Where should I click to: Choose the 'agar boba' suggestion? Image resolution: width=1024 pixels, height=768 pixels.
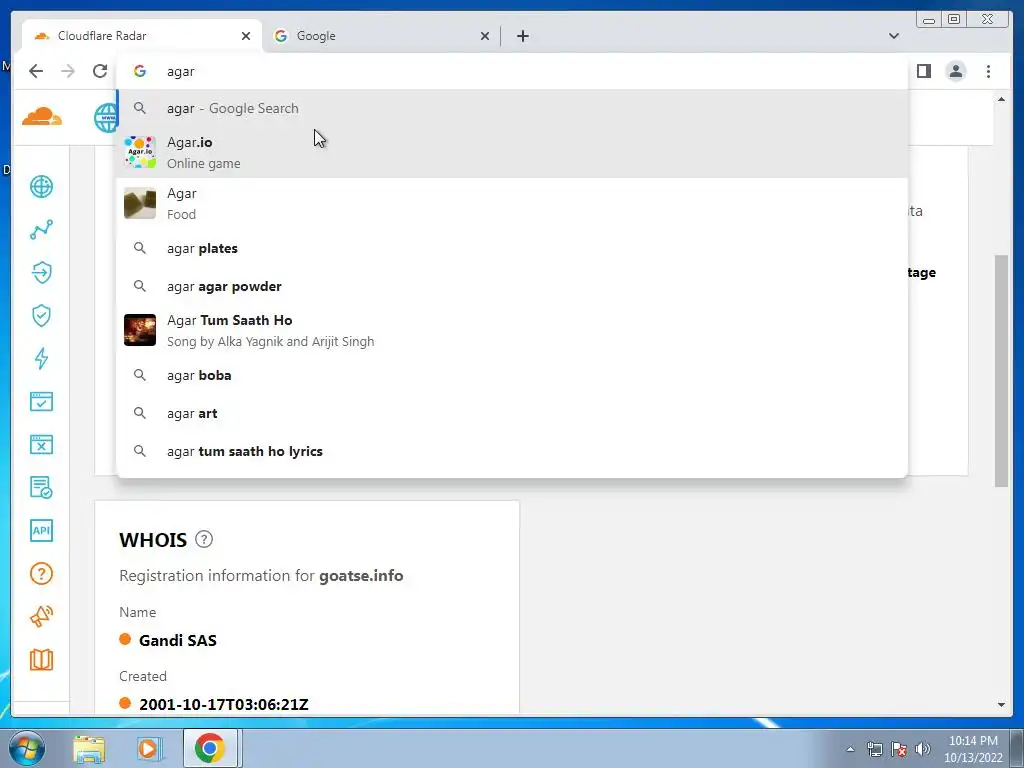point(512,376)
